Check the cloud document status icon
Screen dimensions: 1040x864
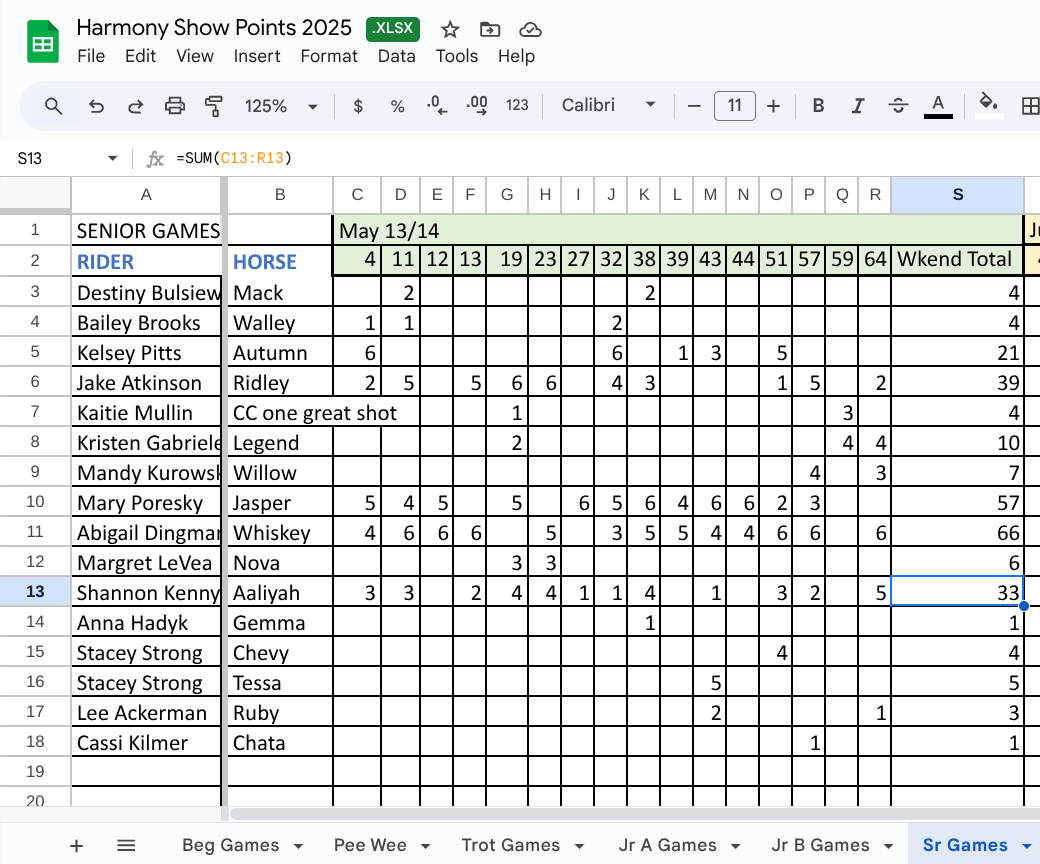pyautogui.click(x=531, y=29)
